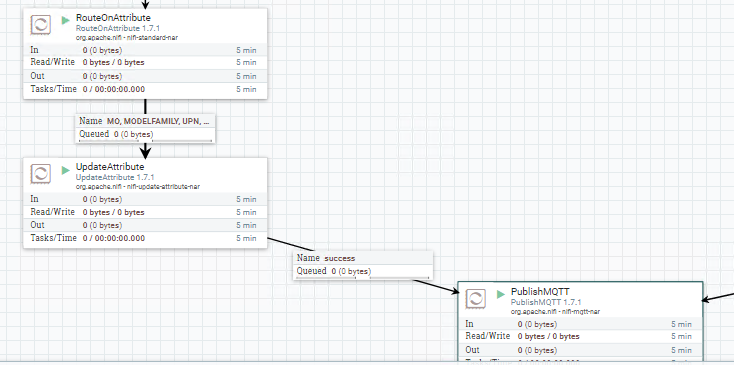Click the Out row of UpdateAttribute
Screen dimensions: 734x365
pyautogui.click(x=145, y=225)
